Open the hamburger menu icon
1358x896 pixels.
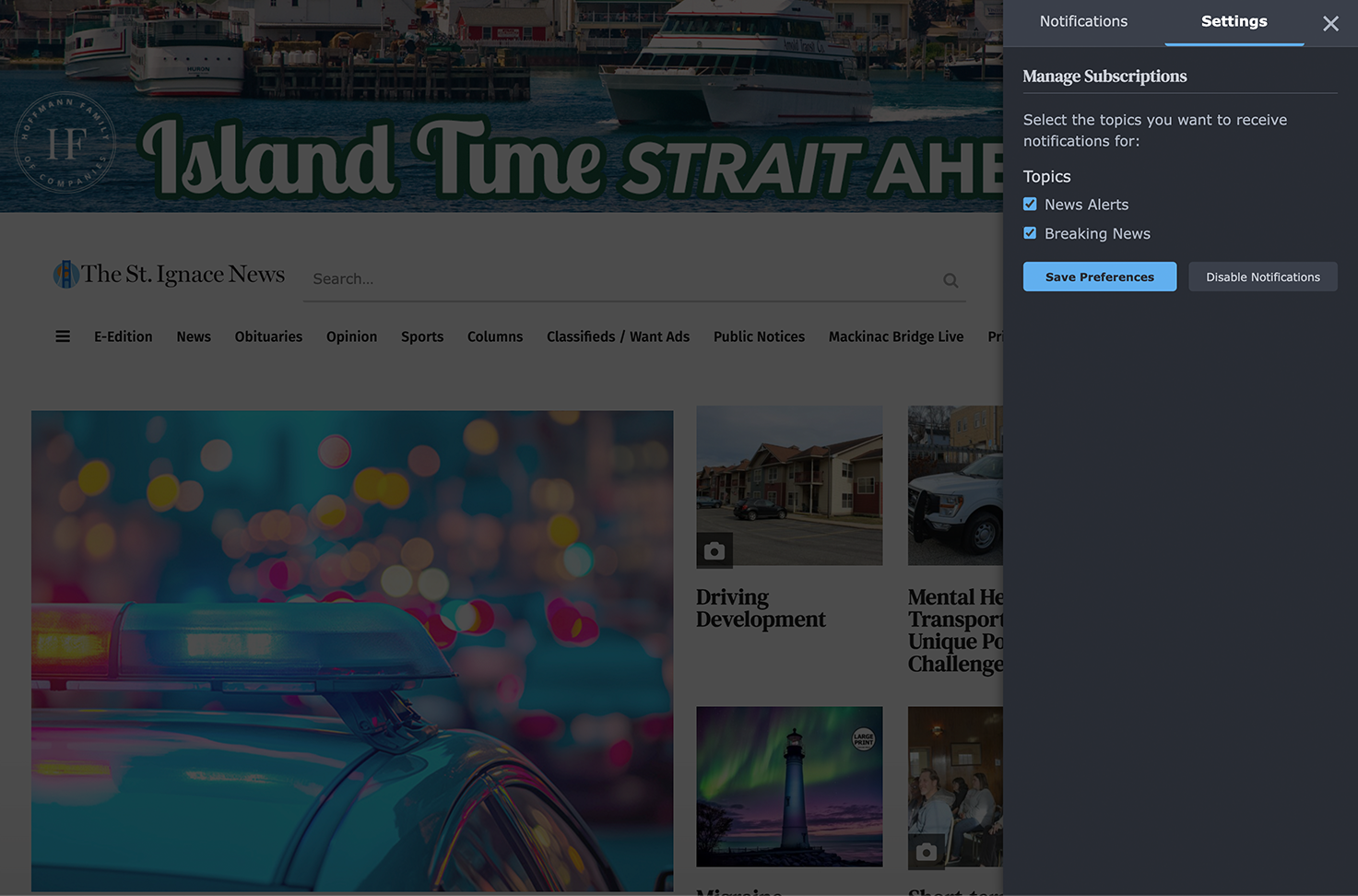(63, 336)
